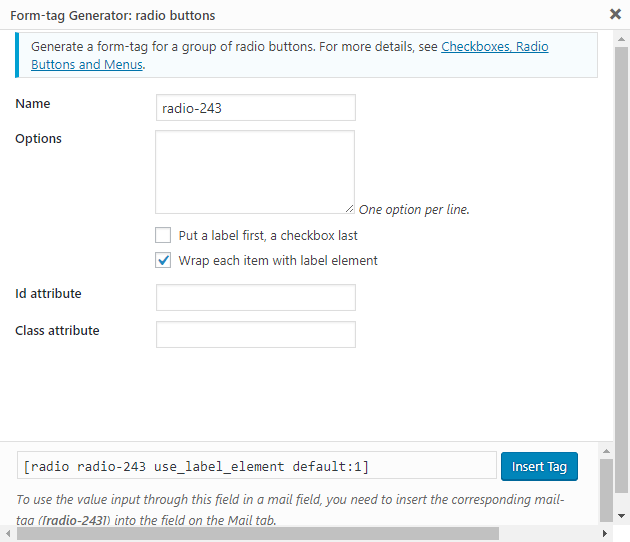Click the "Form-tag Generator: radio buttons" title
The width and height of the screenshot is (630, 542).
coord(112,16)
